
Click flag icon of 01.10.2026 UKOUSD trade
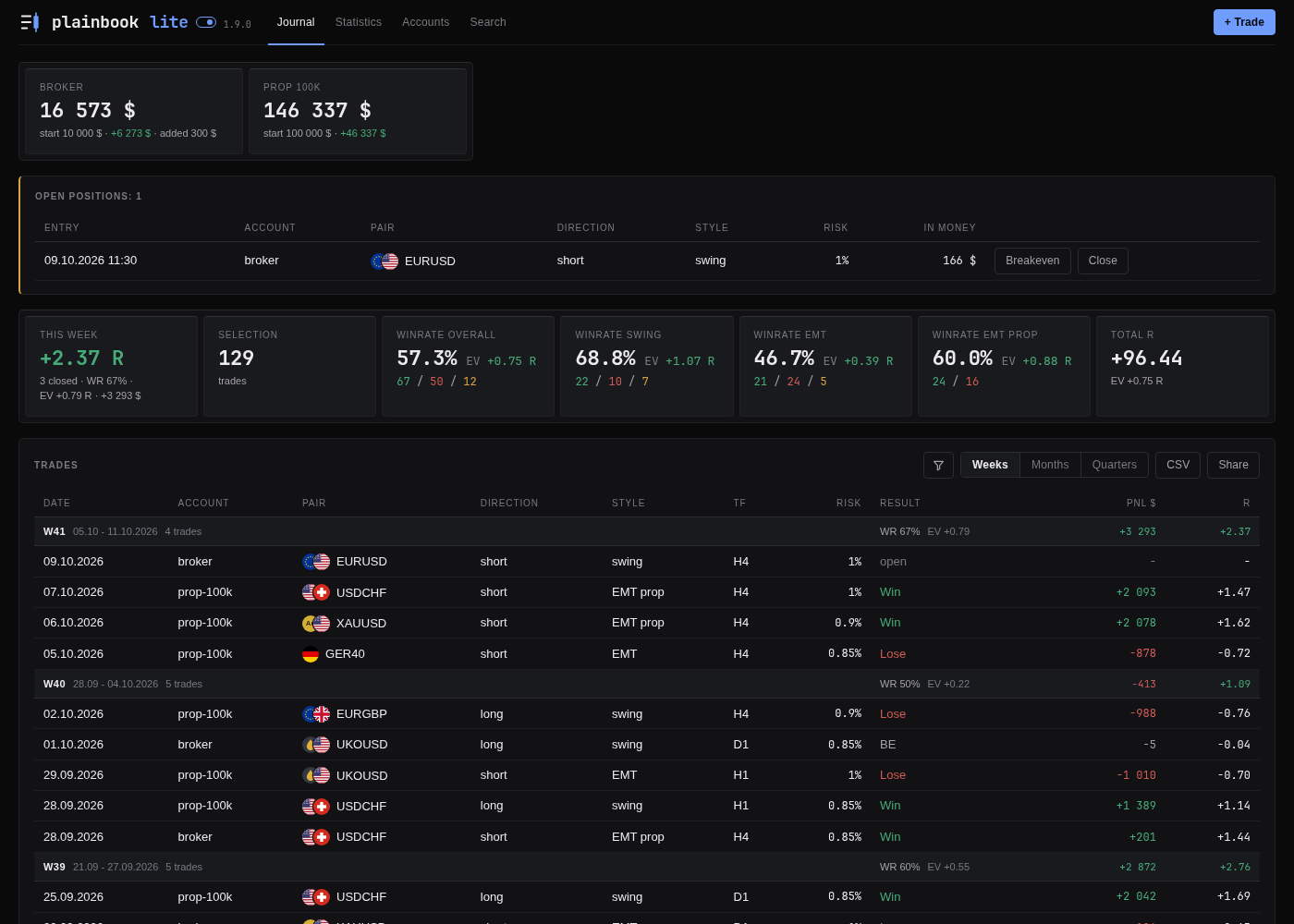[x=316, y=745]
